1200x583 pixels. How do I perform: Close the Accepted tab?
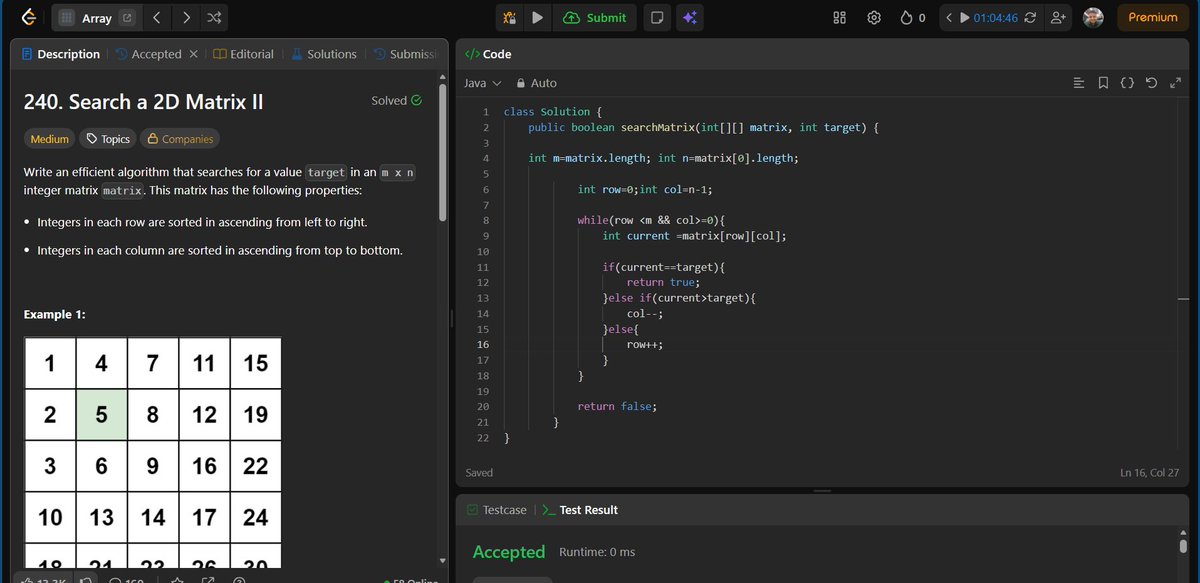pyautogui.click(x=193, y=54)
